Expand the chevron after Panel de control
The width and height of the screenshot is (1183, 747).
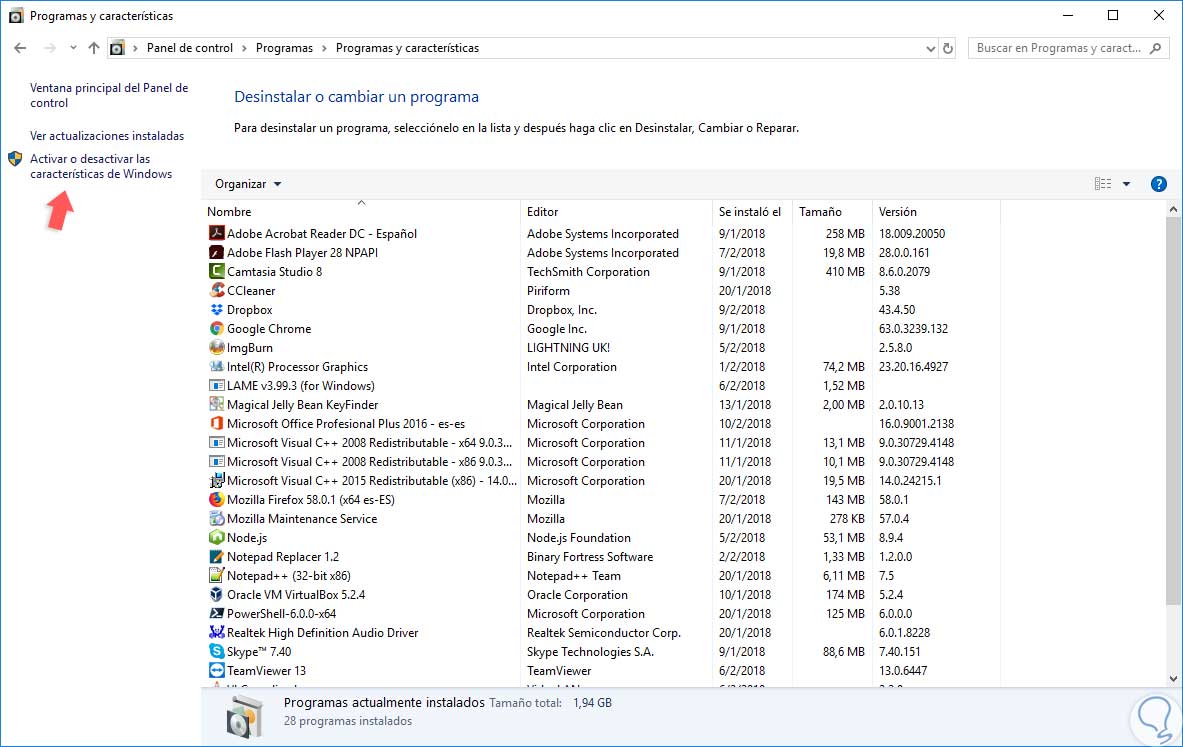pos(244,48)
